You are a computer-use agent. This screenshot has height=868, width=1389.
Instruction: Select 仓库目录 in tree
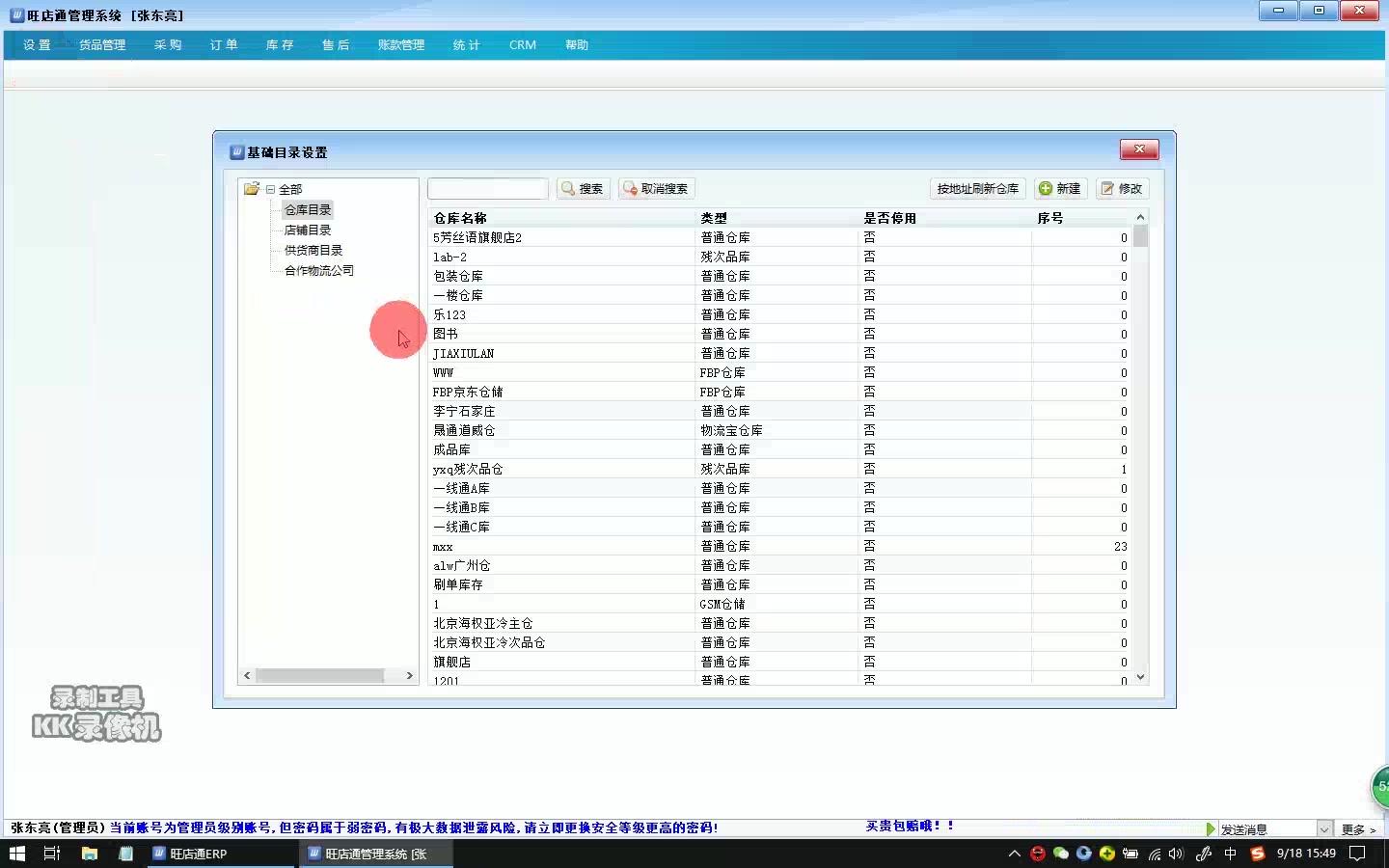click(308, 209)
